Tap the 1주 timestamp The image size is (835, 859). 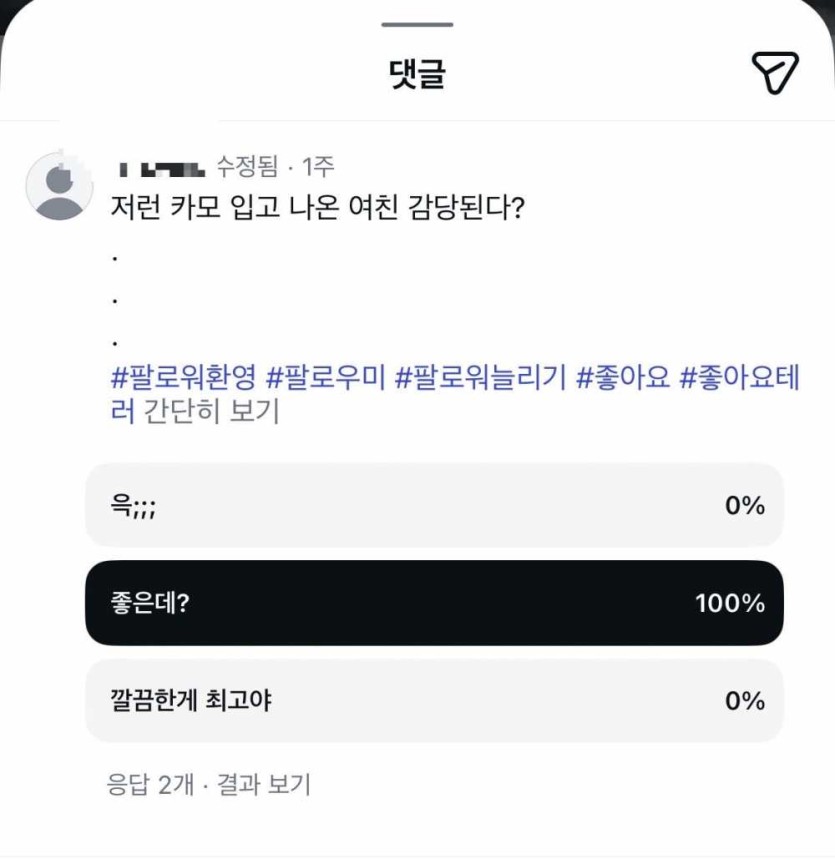tap(318, 166)
